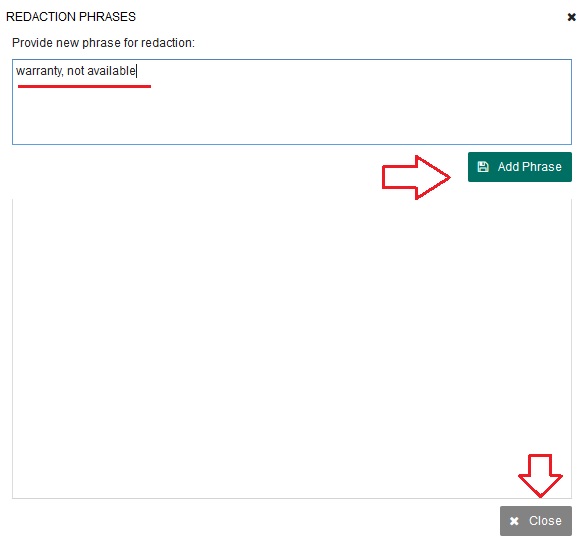Place cursor in blank area below typed phrase
Image resolution: width=588 pixels, height=560 pixels.
pyautogui.click(x=292, y=116)
